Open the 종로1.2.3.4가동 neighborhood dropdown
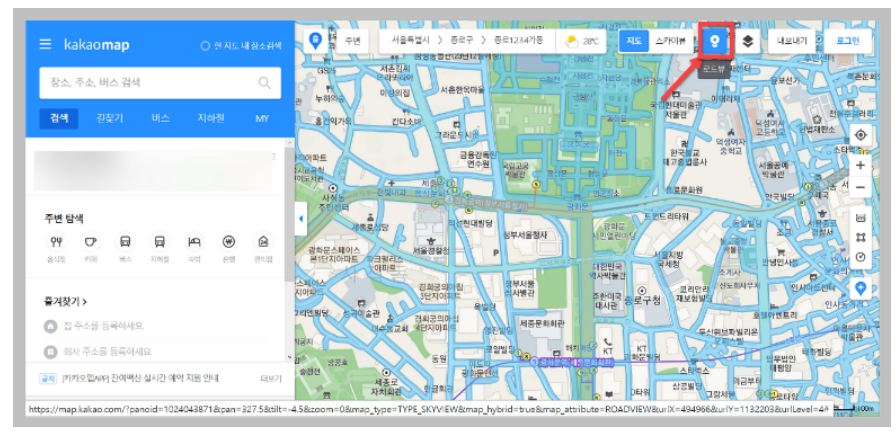 [x=518, y=41]
